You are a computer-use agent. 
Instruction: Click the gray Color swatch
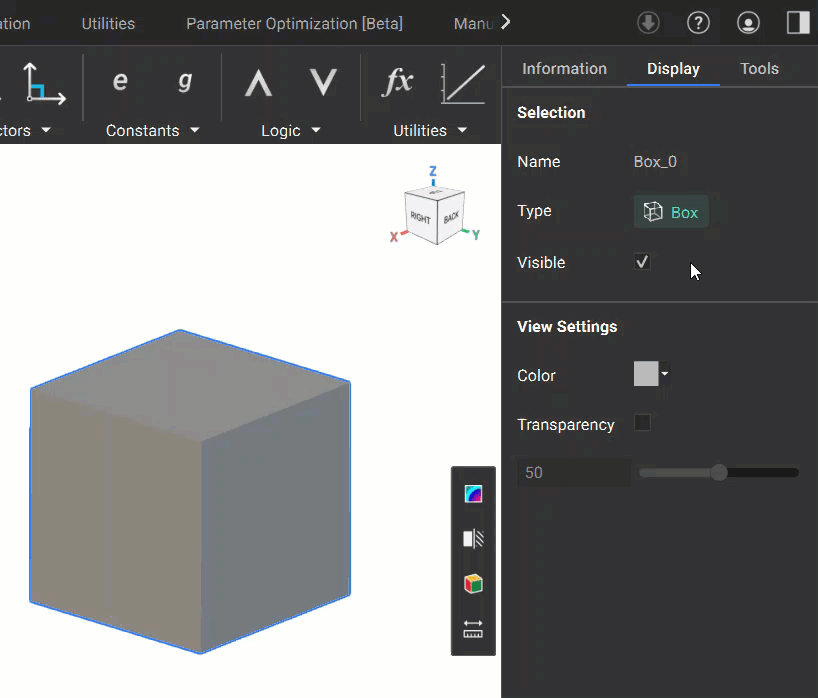tap(646, 374)
